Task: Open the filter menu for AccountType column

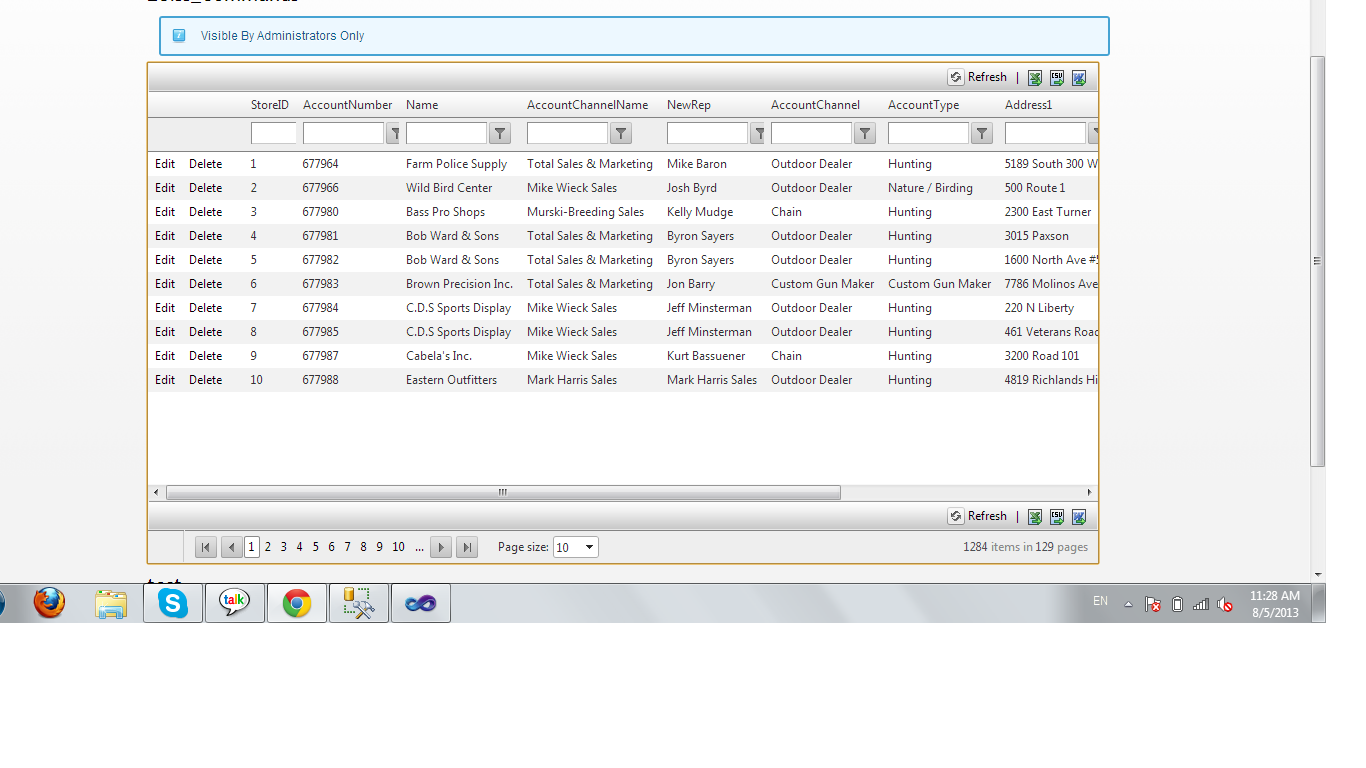Action: pos(982,134)
